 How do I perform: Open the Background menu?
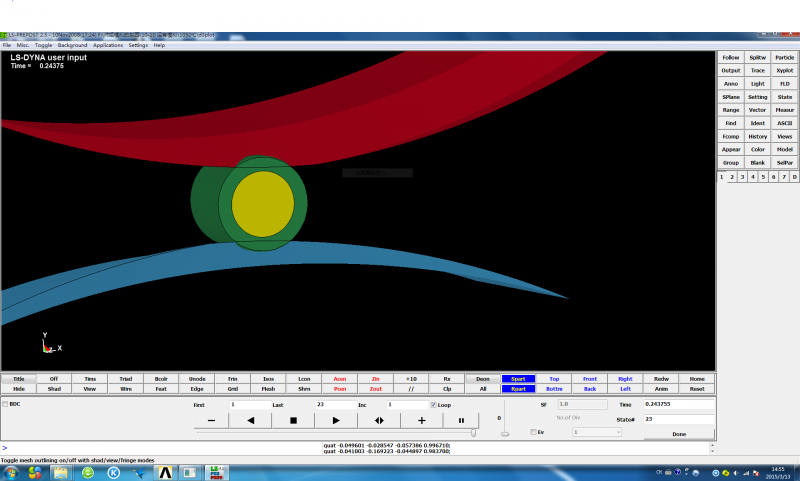[x=72, y=45]
